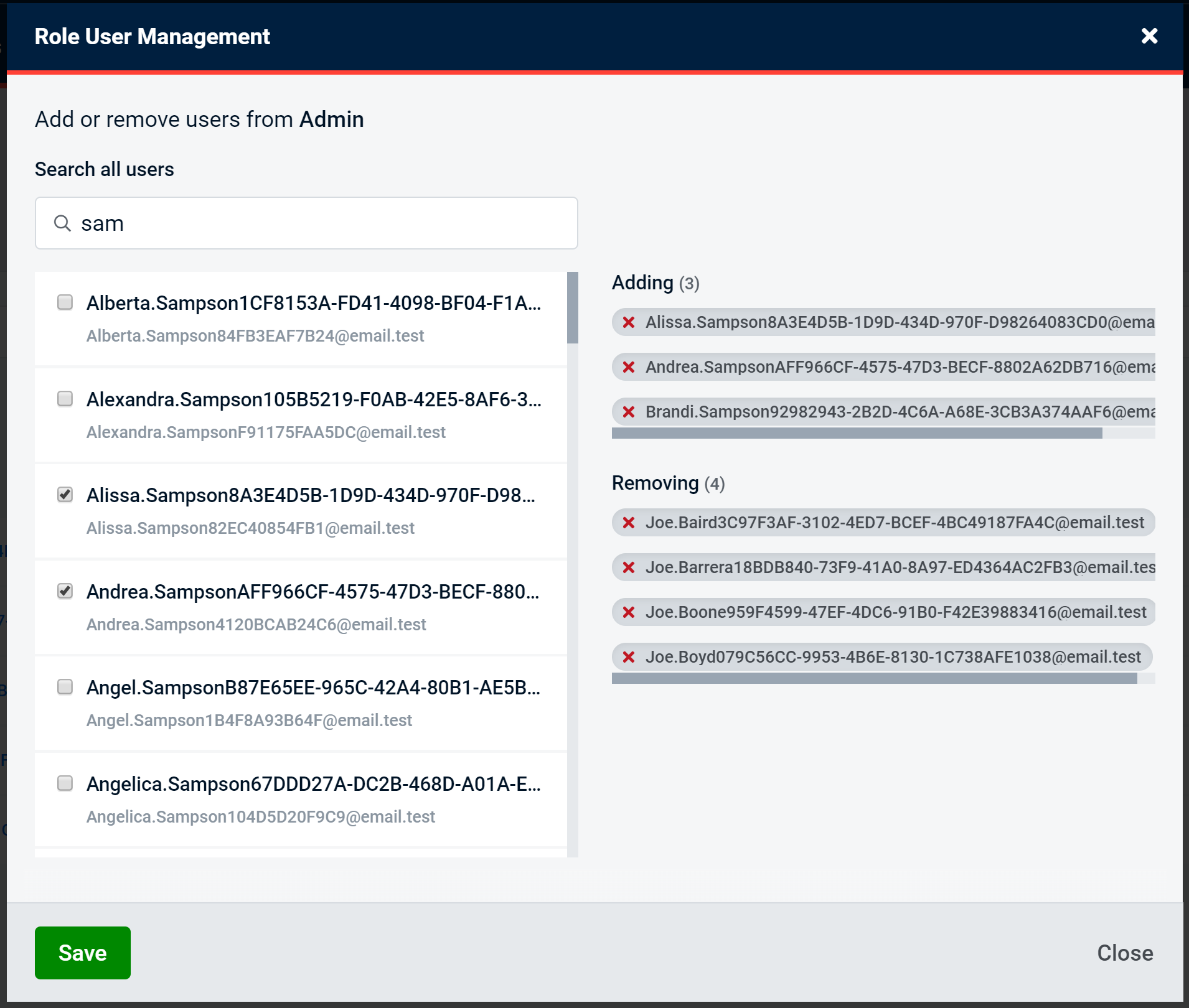Remove Alissa.Sampson from the Adding list
Screen dimensions: 1189x1008
coord(627,323)
